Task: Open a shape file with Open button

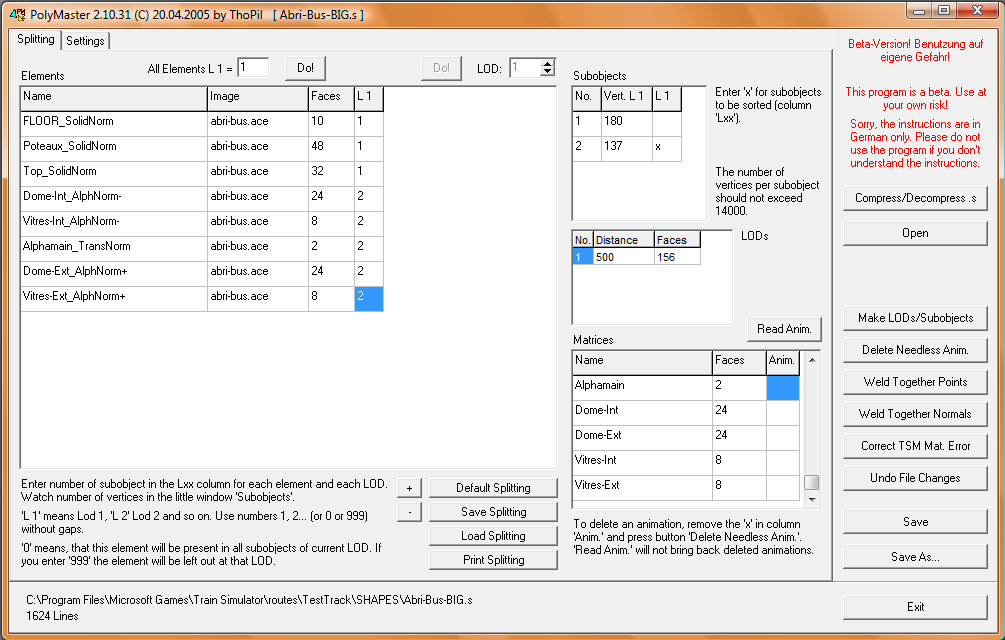Action: (915, 233)
